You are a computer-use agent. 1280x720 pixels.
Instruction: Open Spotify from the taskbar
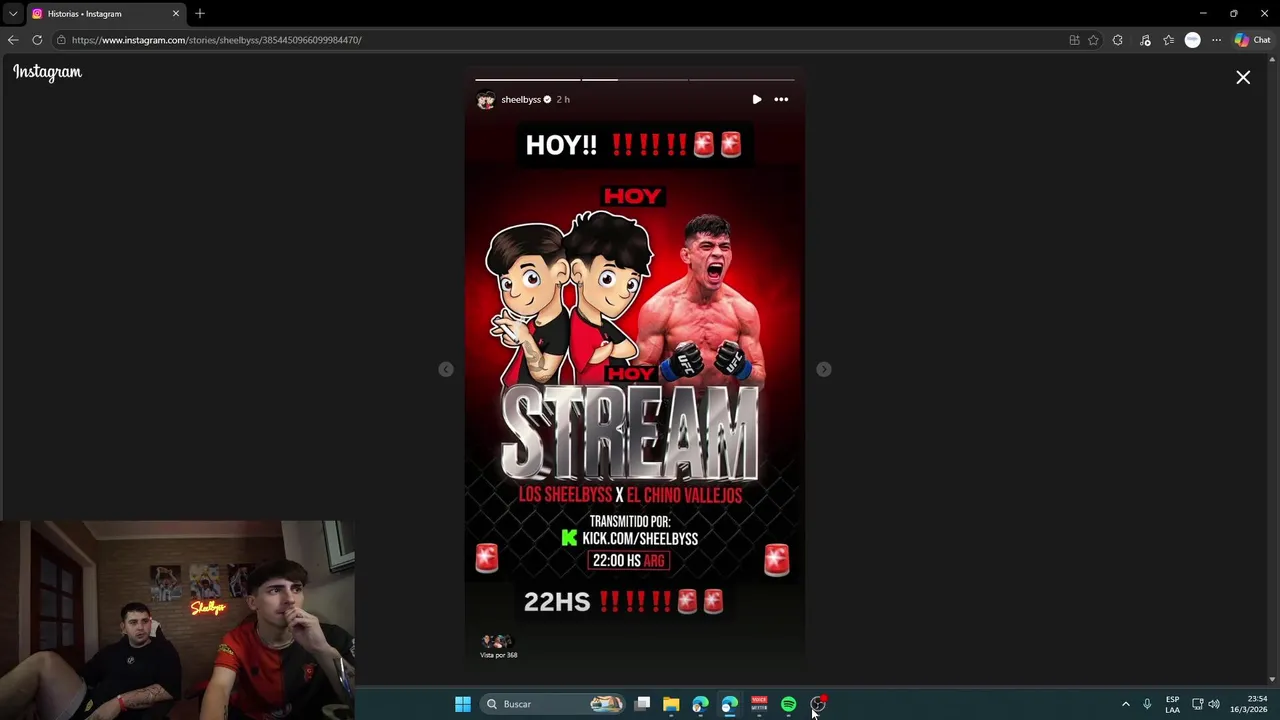tap(788, 704)
